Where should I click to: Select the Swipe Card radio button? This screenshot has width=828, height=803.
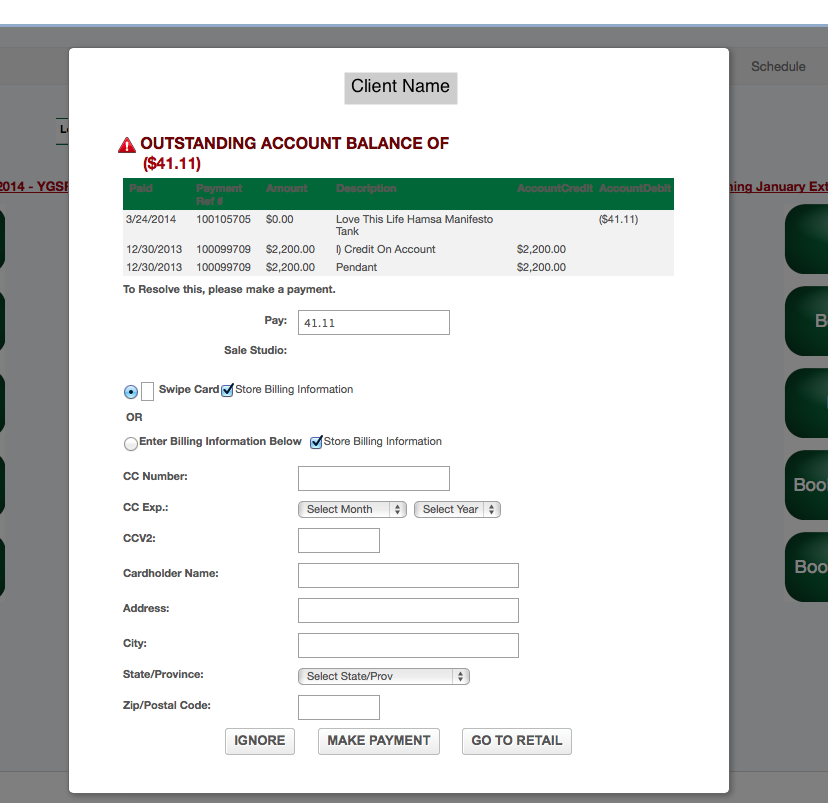(130, 391)
